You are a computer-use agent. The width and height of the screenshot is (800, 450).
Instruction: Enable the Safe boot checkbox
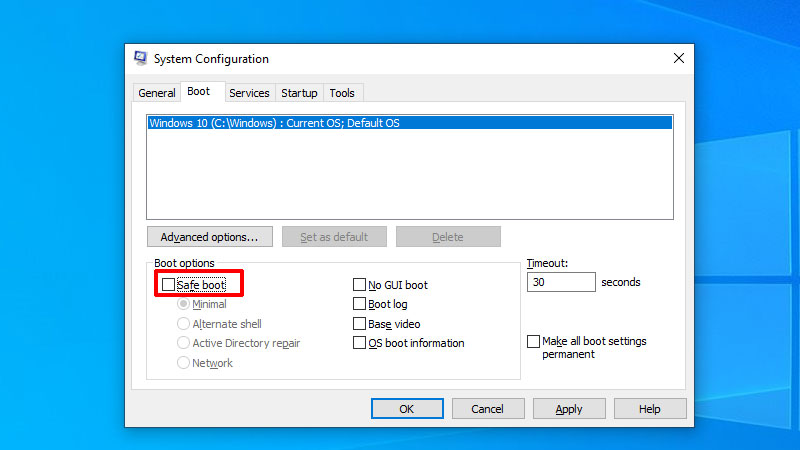168,285
